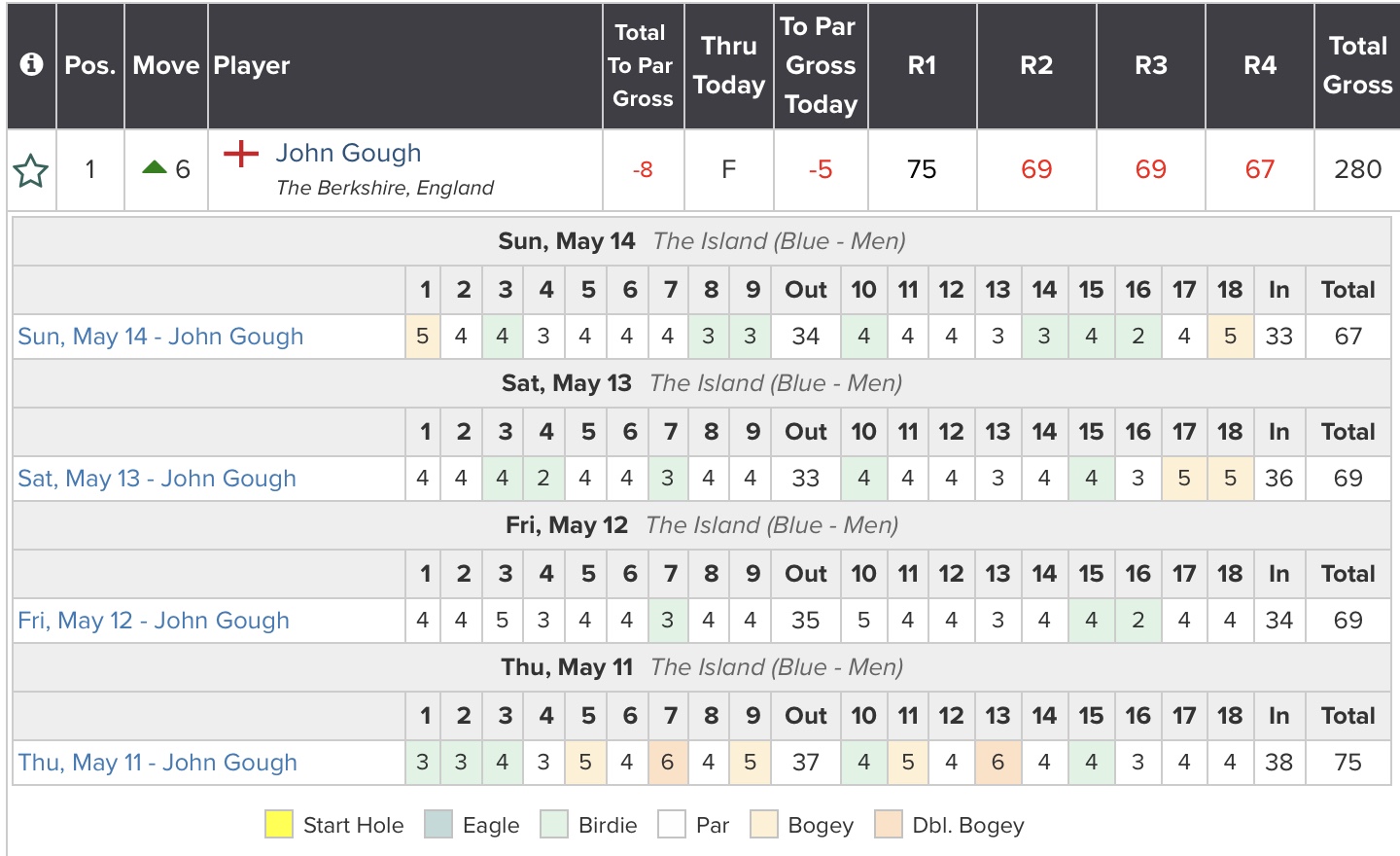The image size is (1400, 856).
Task: Open Fri, May 12 - John Gough round
Action: pos(154,621)
